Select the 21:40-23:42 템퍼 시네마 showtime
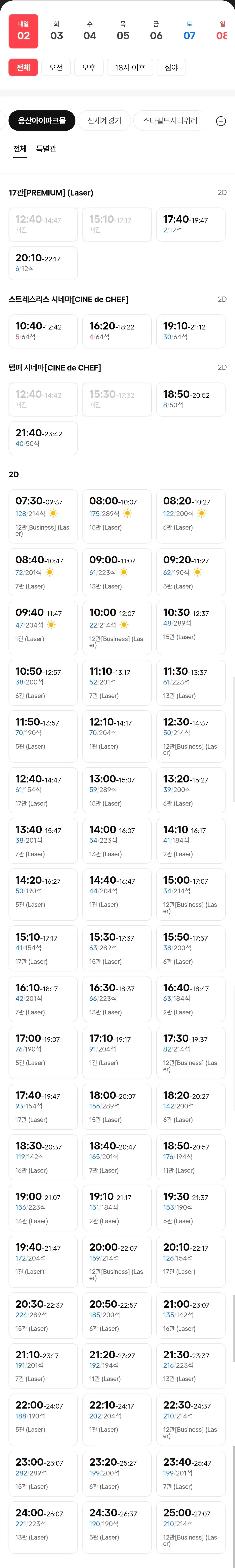The height and width of the screenshot is (1568, 235). pos(43,438)
